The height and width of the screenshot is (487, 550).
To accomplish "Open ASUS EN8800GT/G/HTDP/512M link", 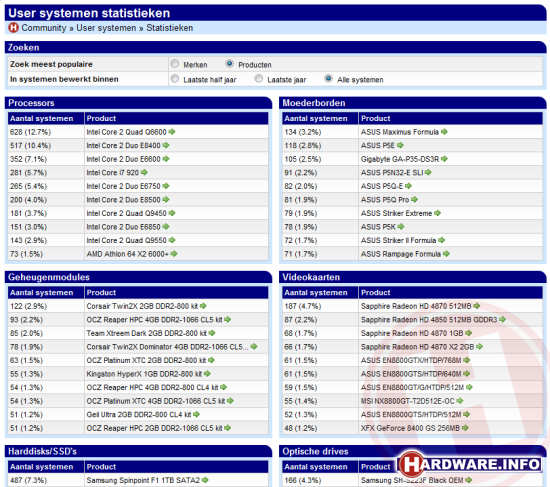I will 412,387.
